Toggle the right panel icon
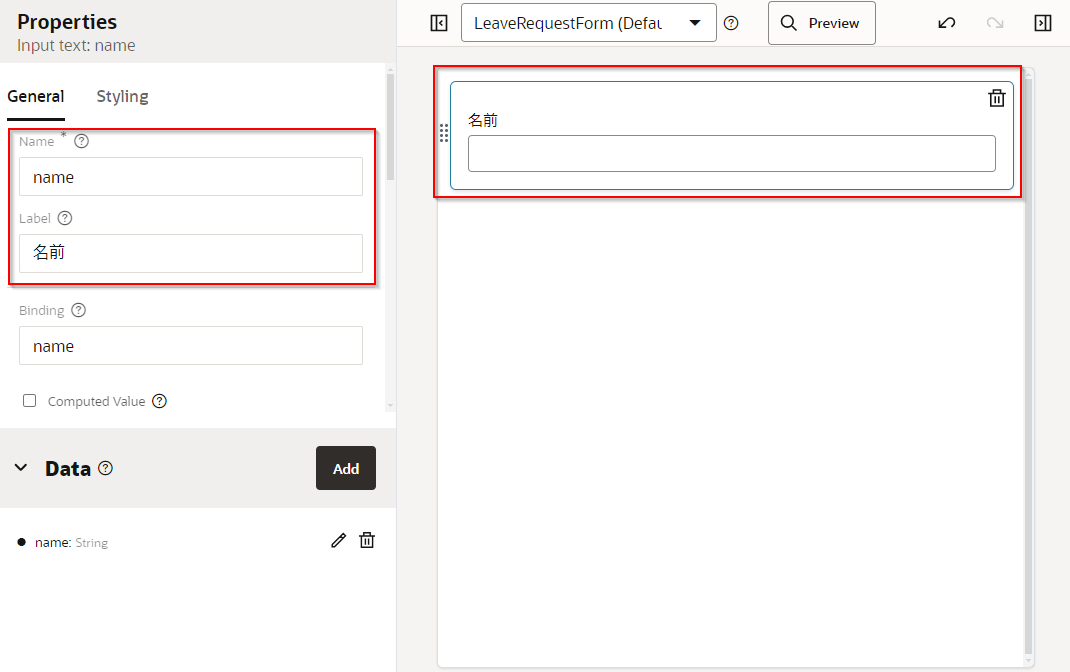1070x672 pixels. point(1042,23)
